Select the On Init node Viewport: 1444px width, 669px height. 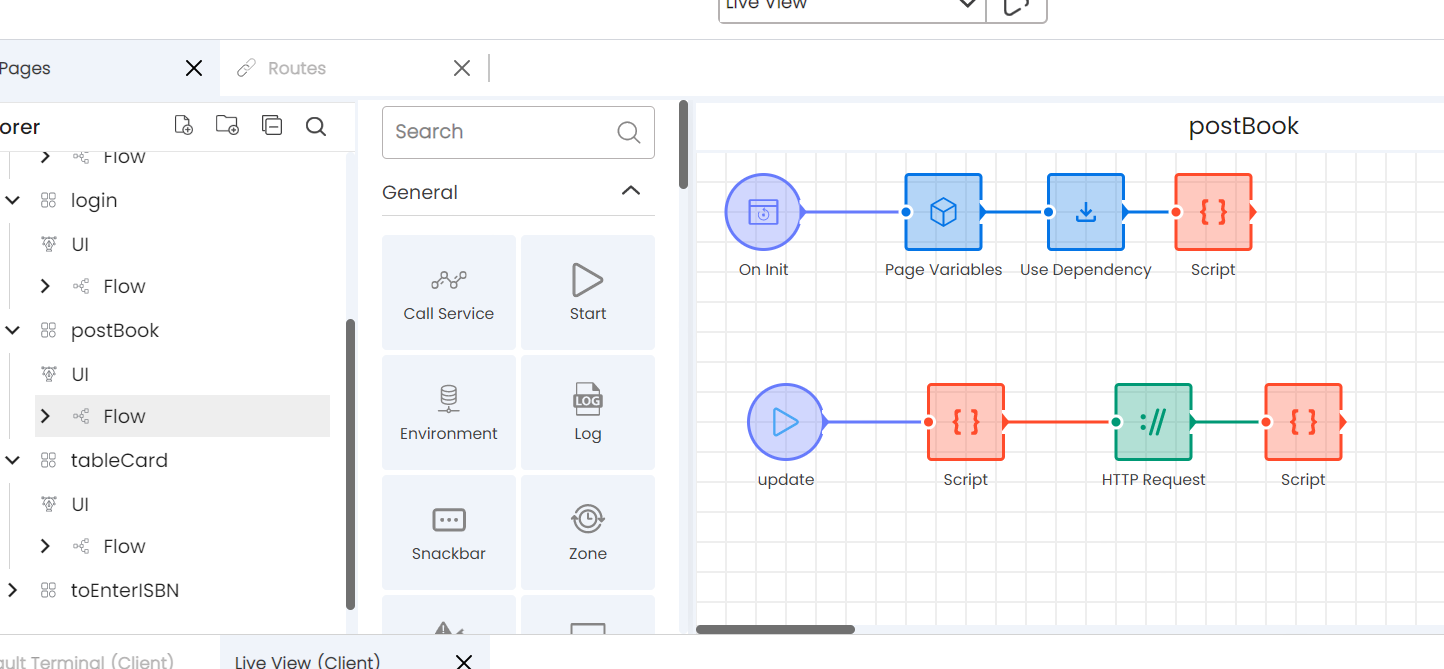pyautogui.click(x=763, y=212)
